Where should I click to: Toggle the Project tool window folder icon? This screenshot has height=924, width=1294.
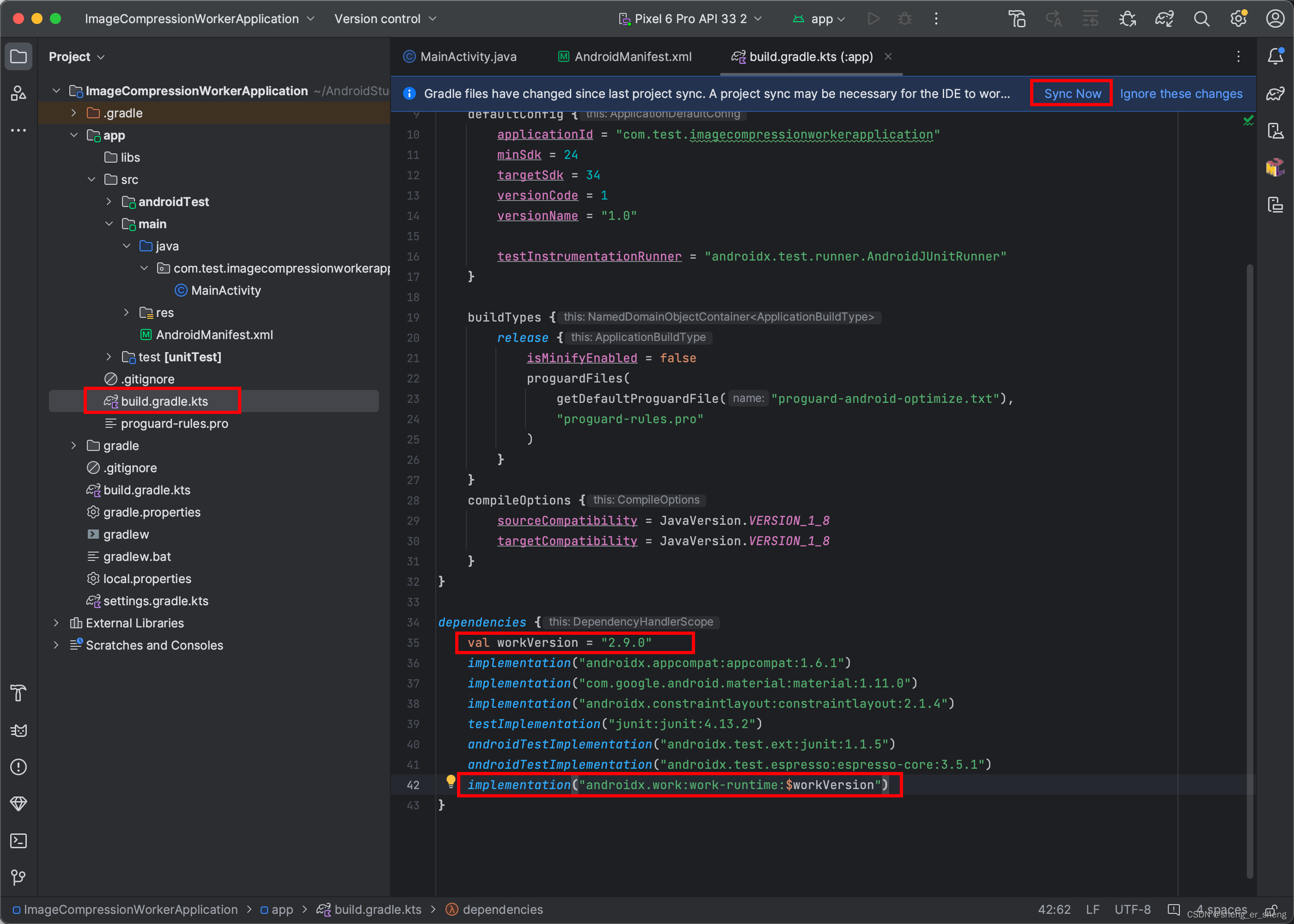click(x=18, y=56)
